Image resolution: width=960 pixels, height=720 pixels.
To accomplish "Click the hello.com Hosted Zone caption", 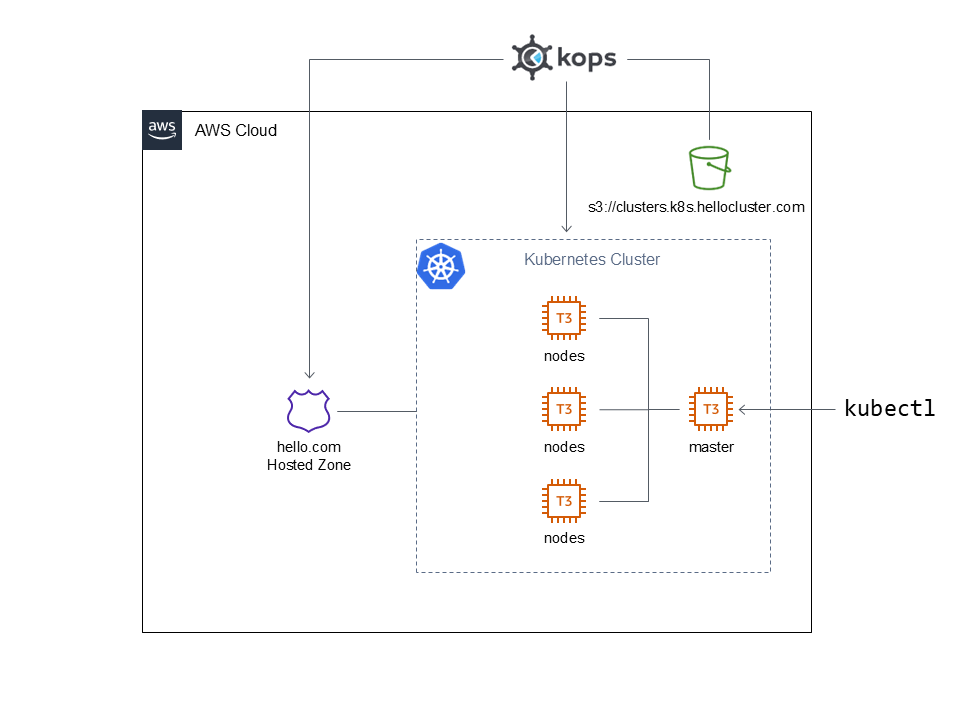I will (x=308, y=456).
